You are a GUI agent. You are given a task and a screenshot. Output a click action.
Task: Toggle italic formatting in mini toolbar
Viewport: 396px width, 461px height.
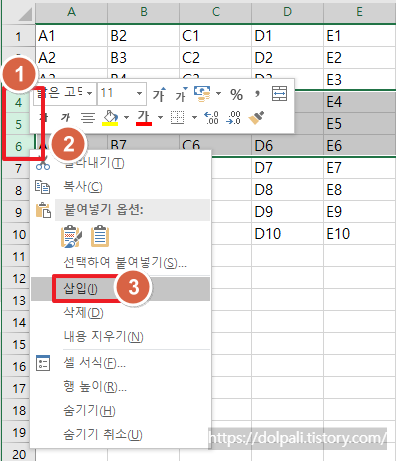click(65, 117)
